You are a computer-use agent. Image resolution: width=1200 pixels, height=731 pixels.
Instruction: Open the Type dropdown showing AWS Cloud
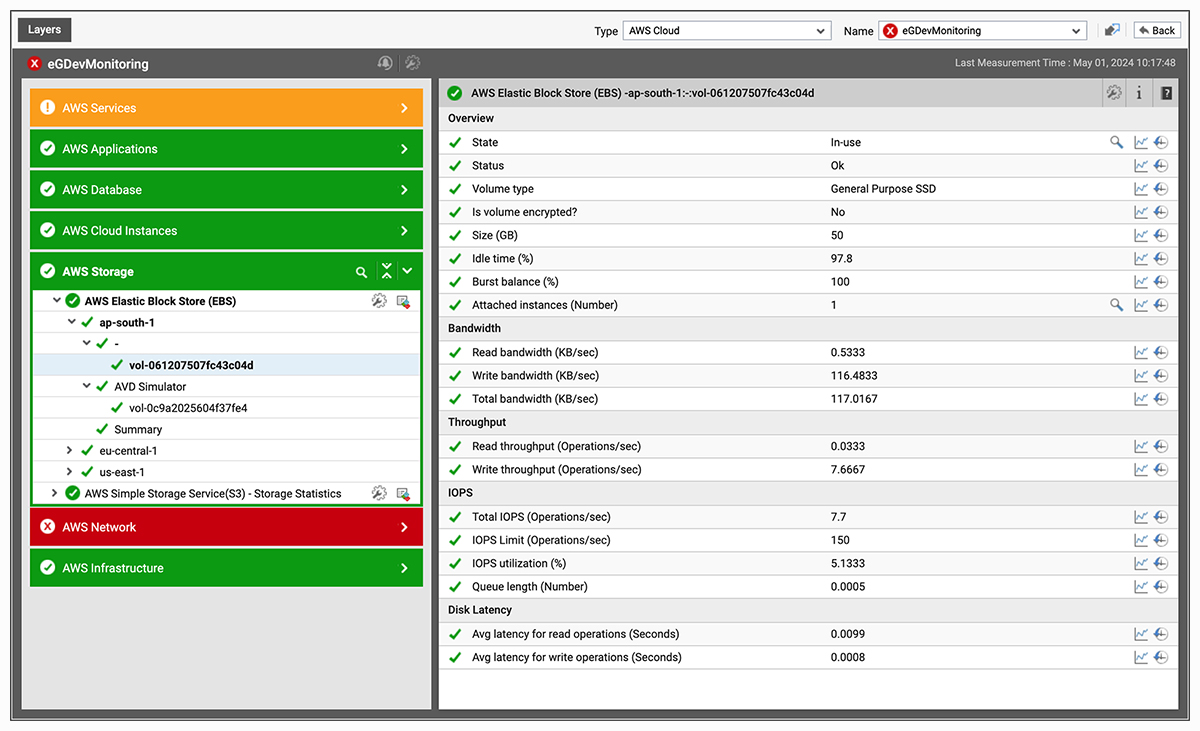coord(727,31)
